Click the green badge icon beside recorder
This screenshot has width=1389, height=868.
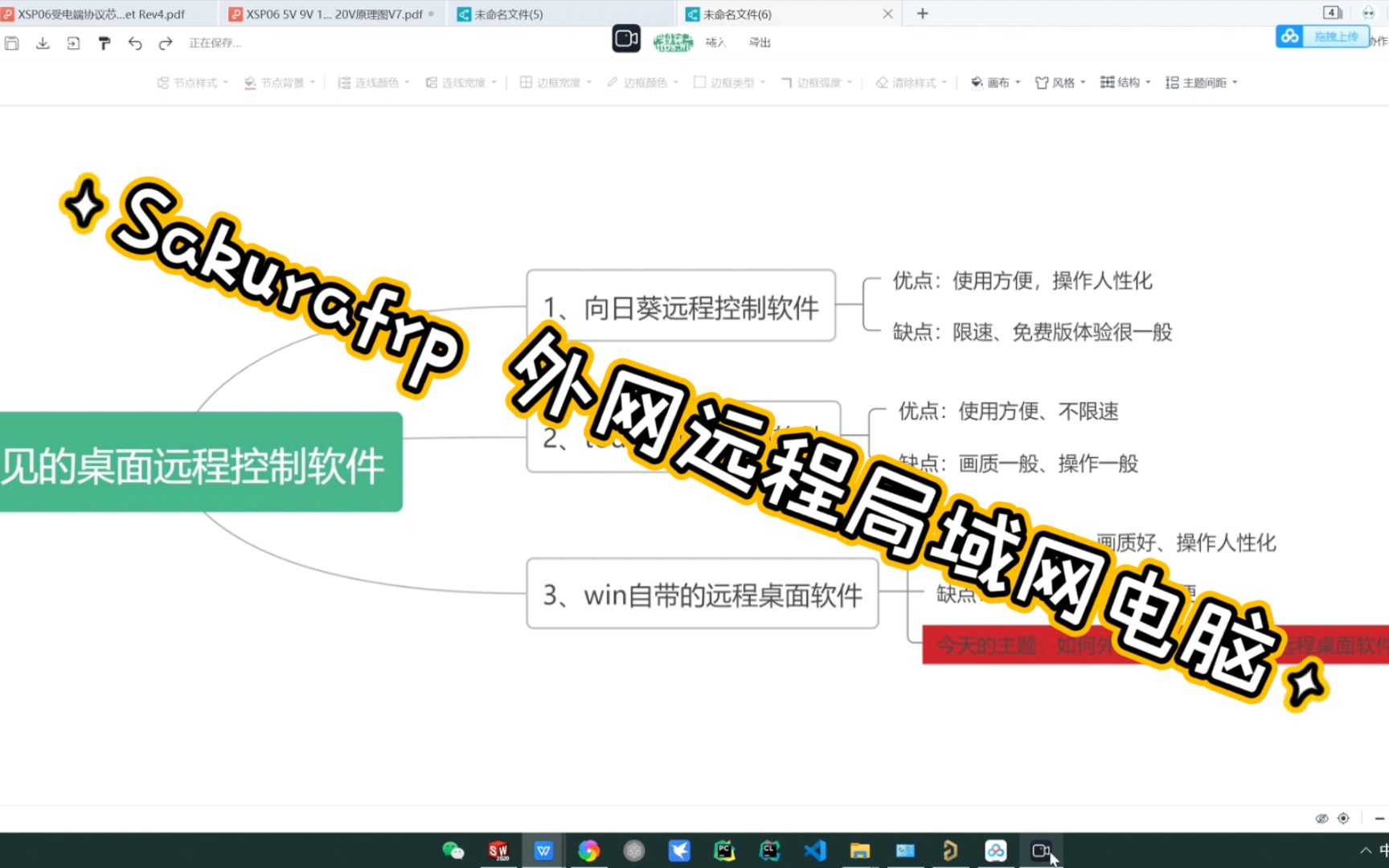(x=673, y=42)
